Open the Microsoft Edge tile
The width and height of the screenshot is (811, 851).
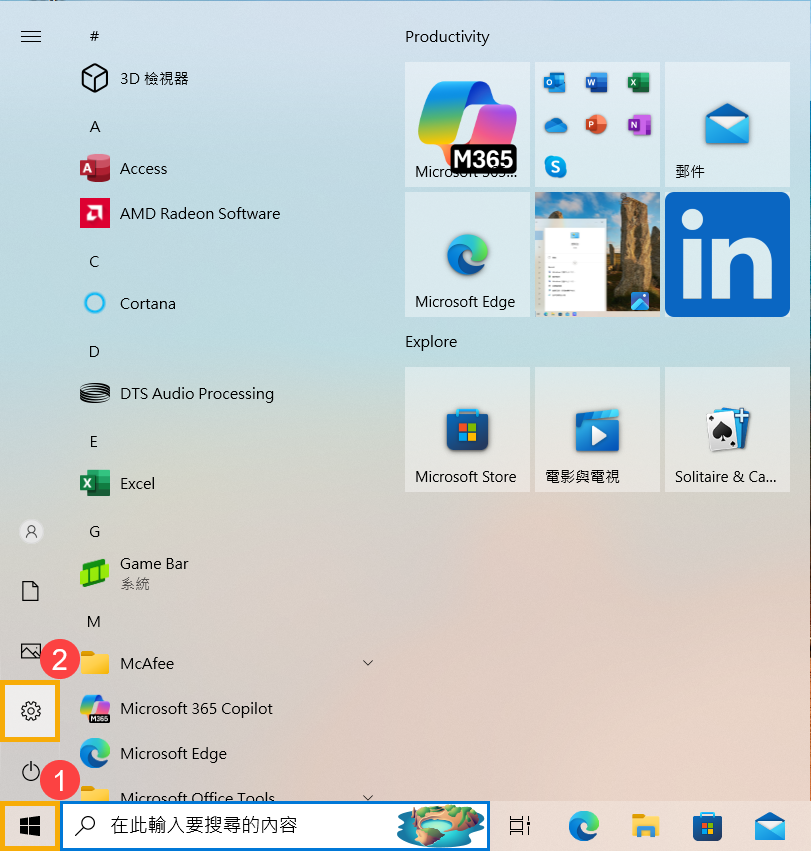[467, 255]
